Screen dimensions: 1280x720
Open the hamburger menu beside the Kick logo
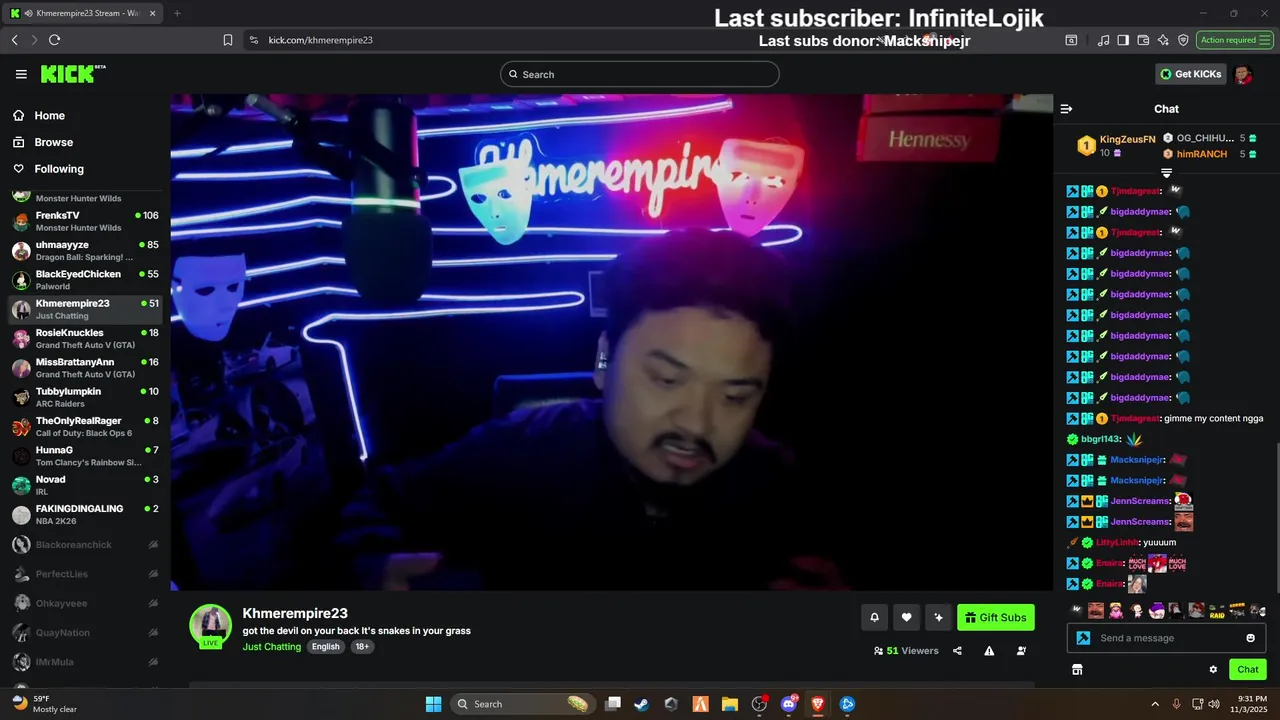[x=21, y=74]
